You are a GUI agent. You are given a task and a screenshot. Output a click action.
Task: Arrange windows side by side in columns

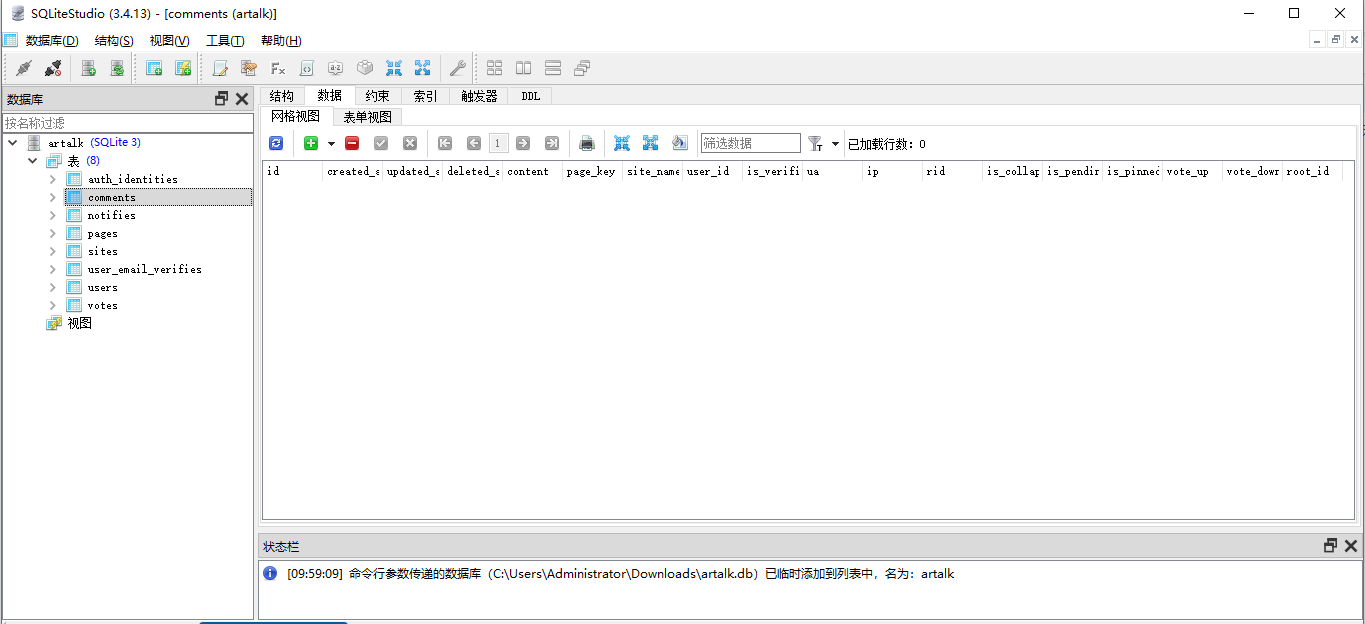(x=523, y=68)
